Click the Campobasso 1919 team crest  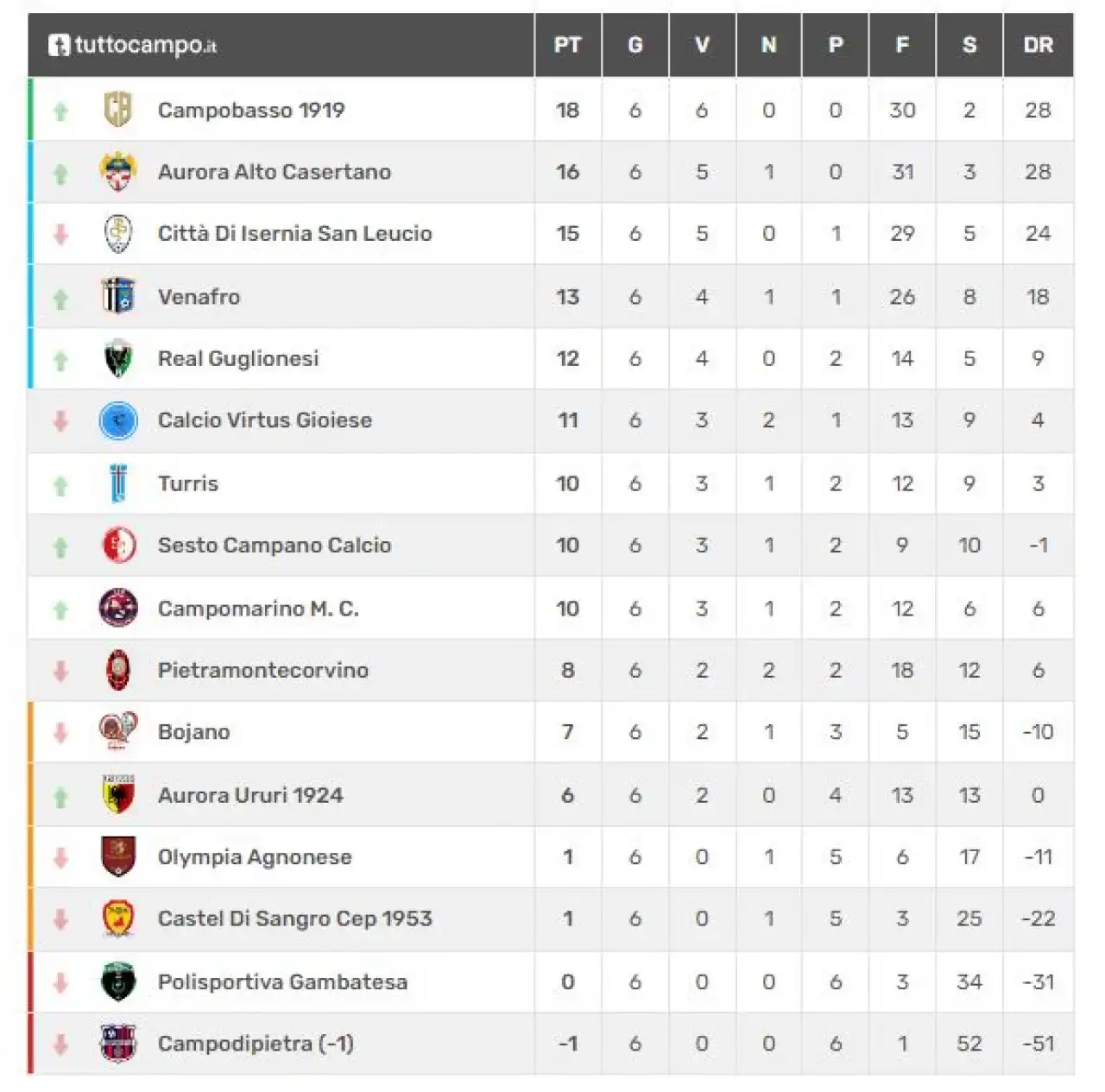point(118,110)
